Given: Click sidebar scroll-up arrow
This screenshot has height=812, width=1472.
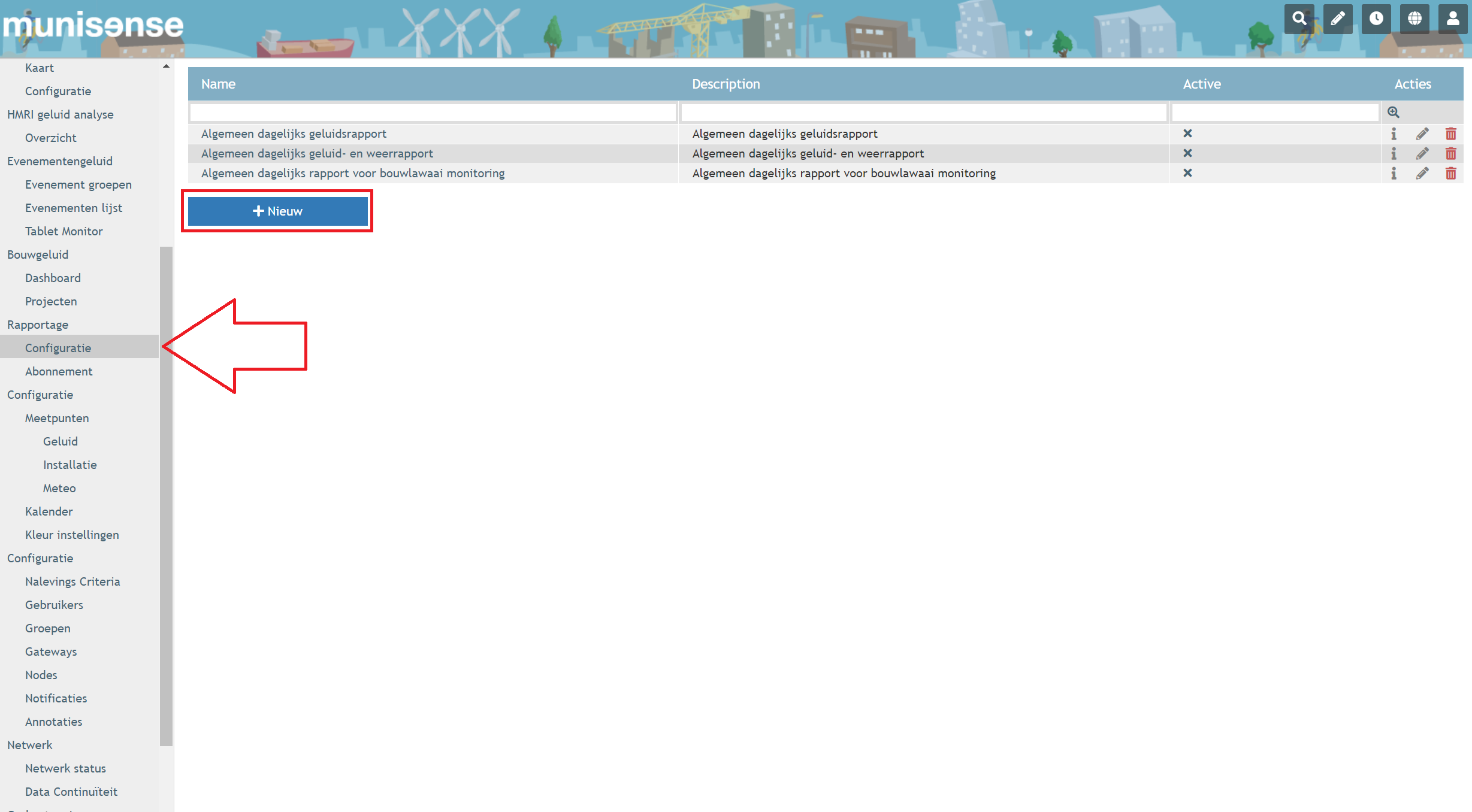Looking at the screenshot, I should click(166, 66).
